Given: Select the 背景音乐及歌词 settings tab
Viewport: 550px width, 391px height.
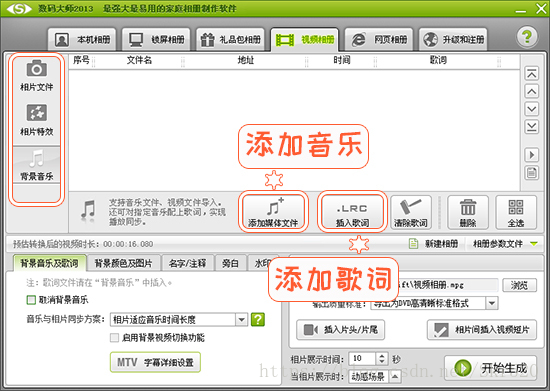Looking at the screenshot, I should [49, 263].
